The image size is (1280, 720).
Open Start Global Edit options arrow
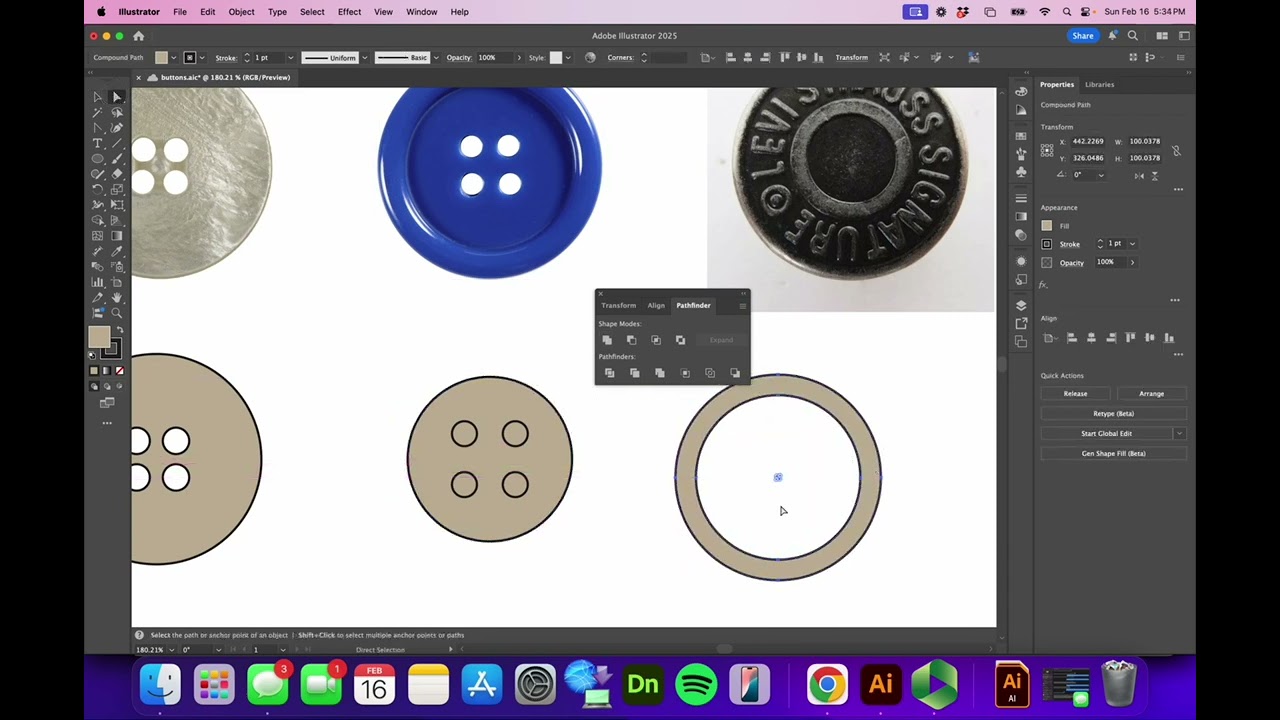[1180, 433]
